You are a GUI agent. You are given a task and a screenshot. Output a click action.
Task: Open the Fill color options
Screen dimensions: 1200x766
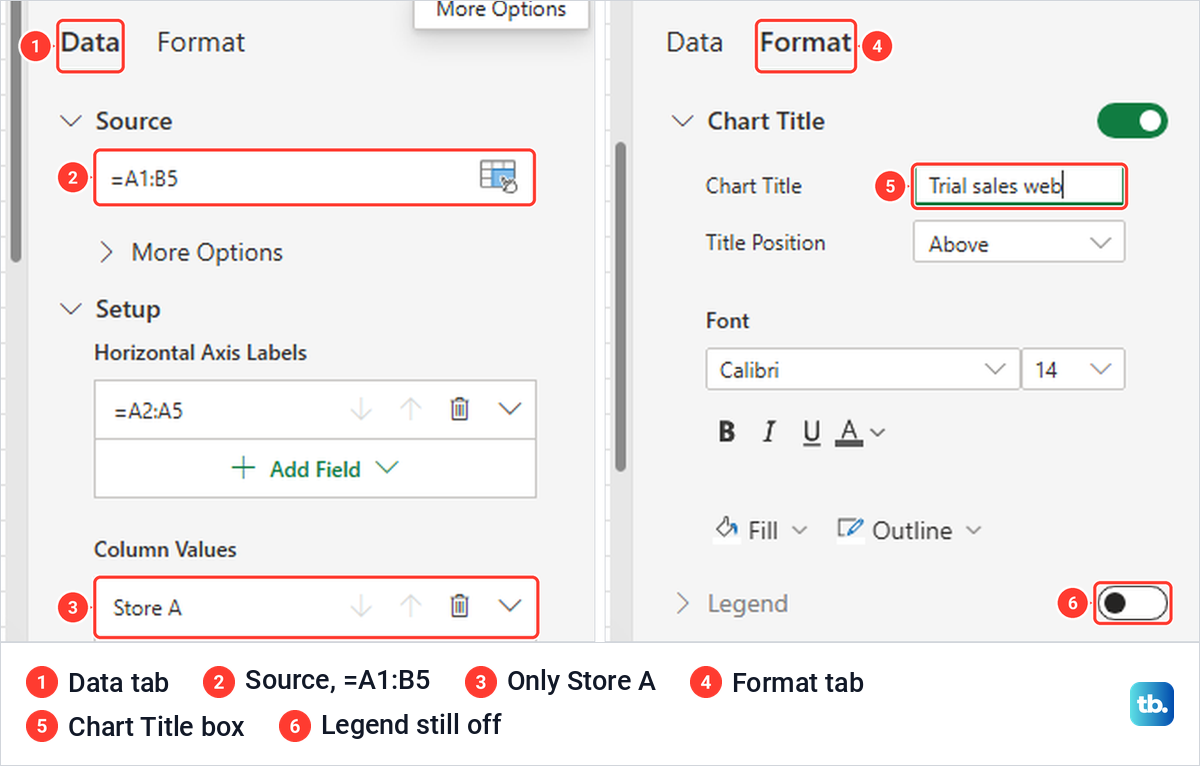coord(761,530)
